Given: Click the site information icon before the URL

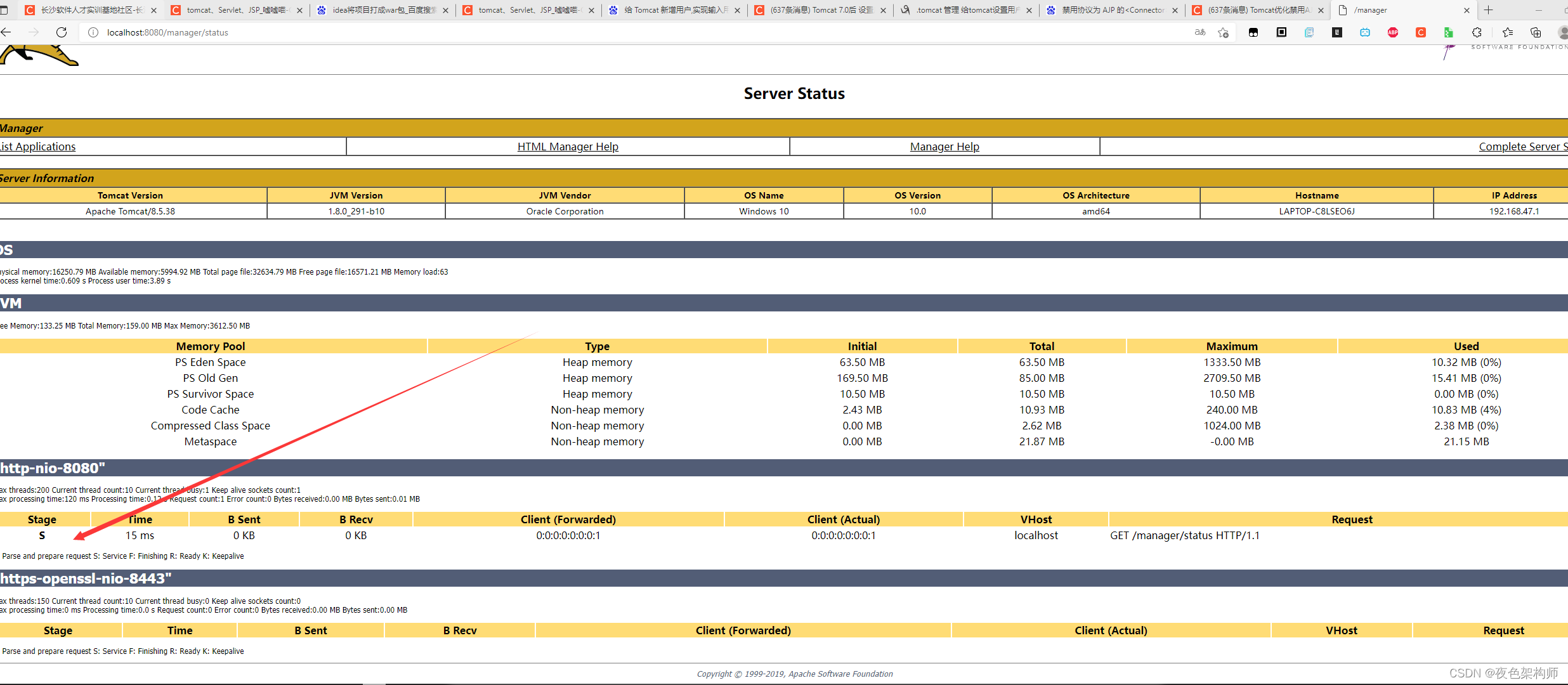Looking at the screenshot, I should pos(93,32).
